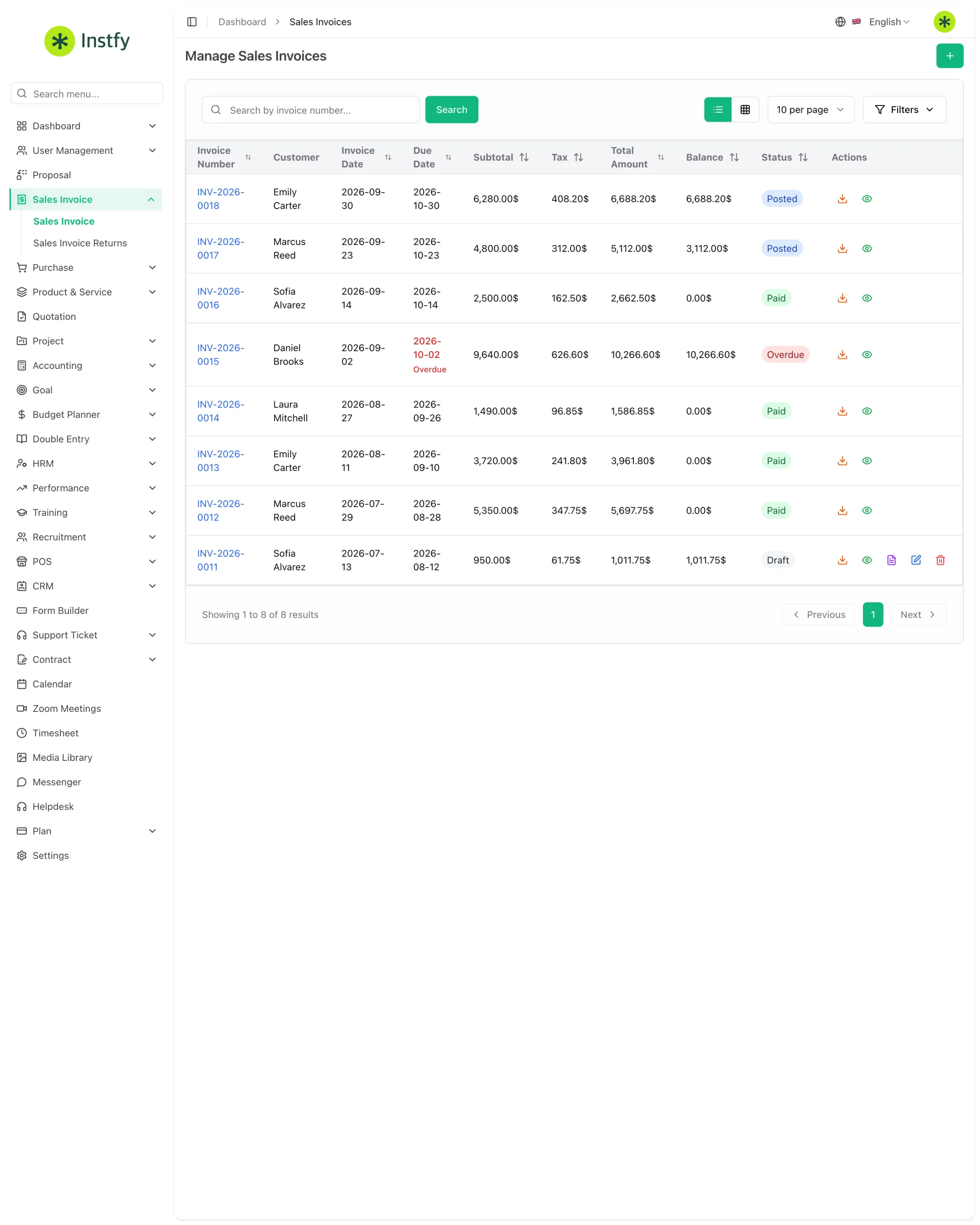Open the 10 per page dropdown
The height and width of the screenshot is (1225, 980).
810,110
